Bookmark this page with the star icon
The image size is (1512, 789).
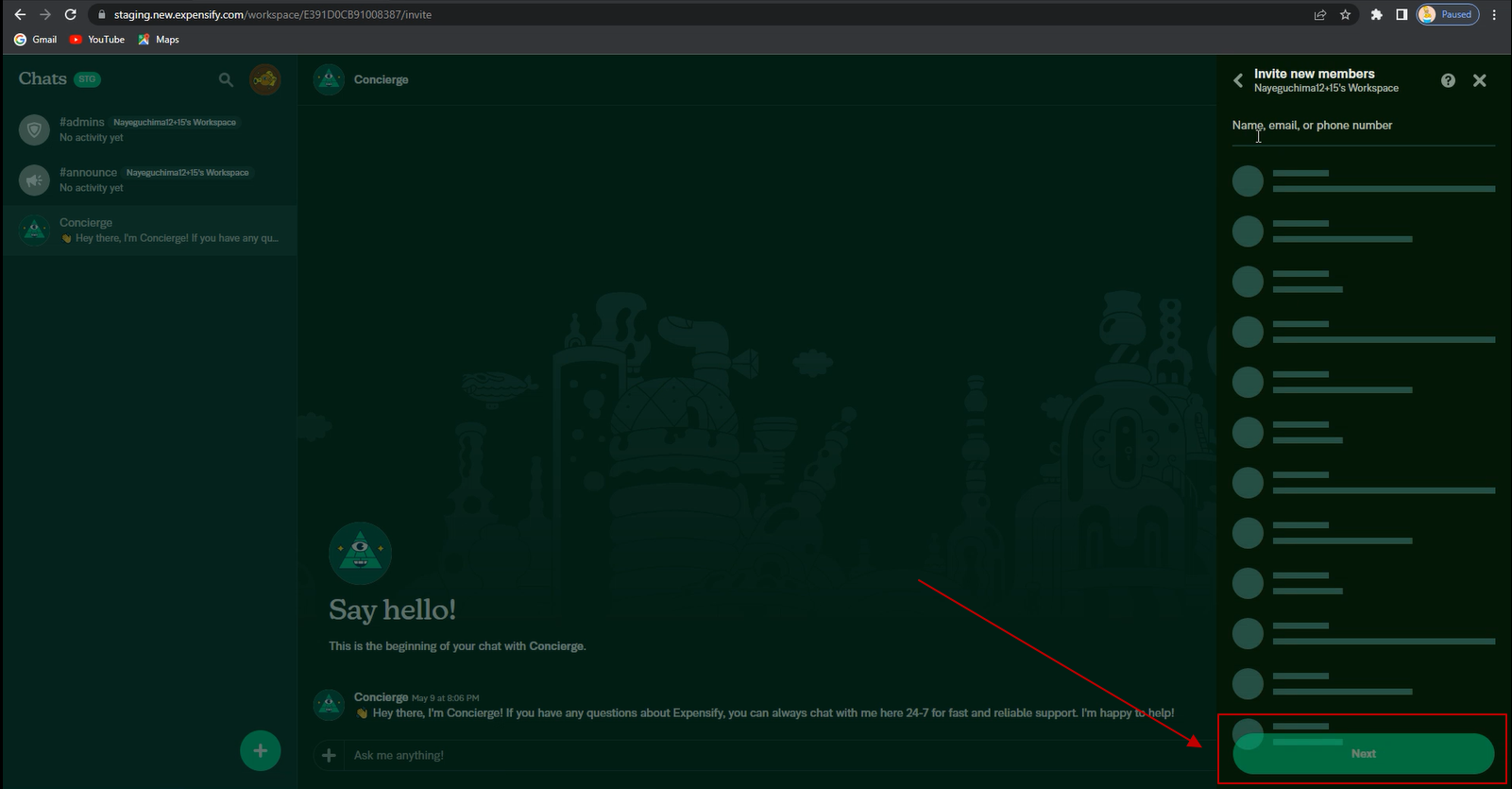coord(1345,14)
